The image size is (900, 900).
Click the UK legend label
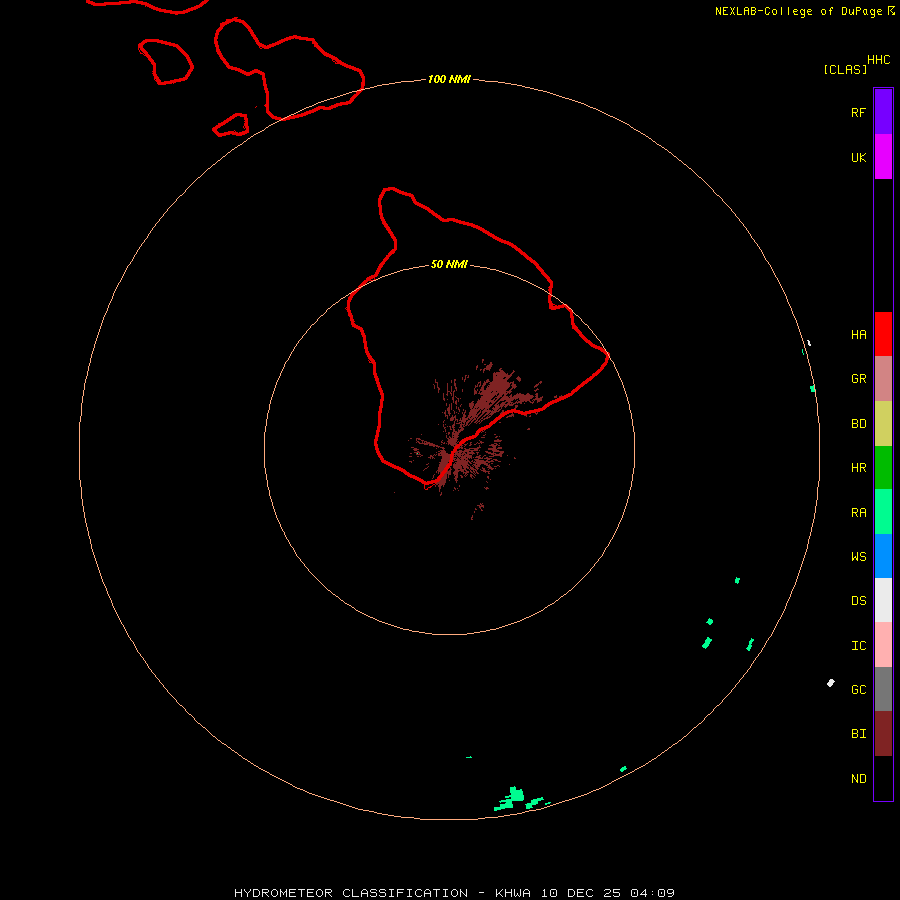(858, 157)
